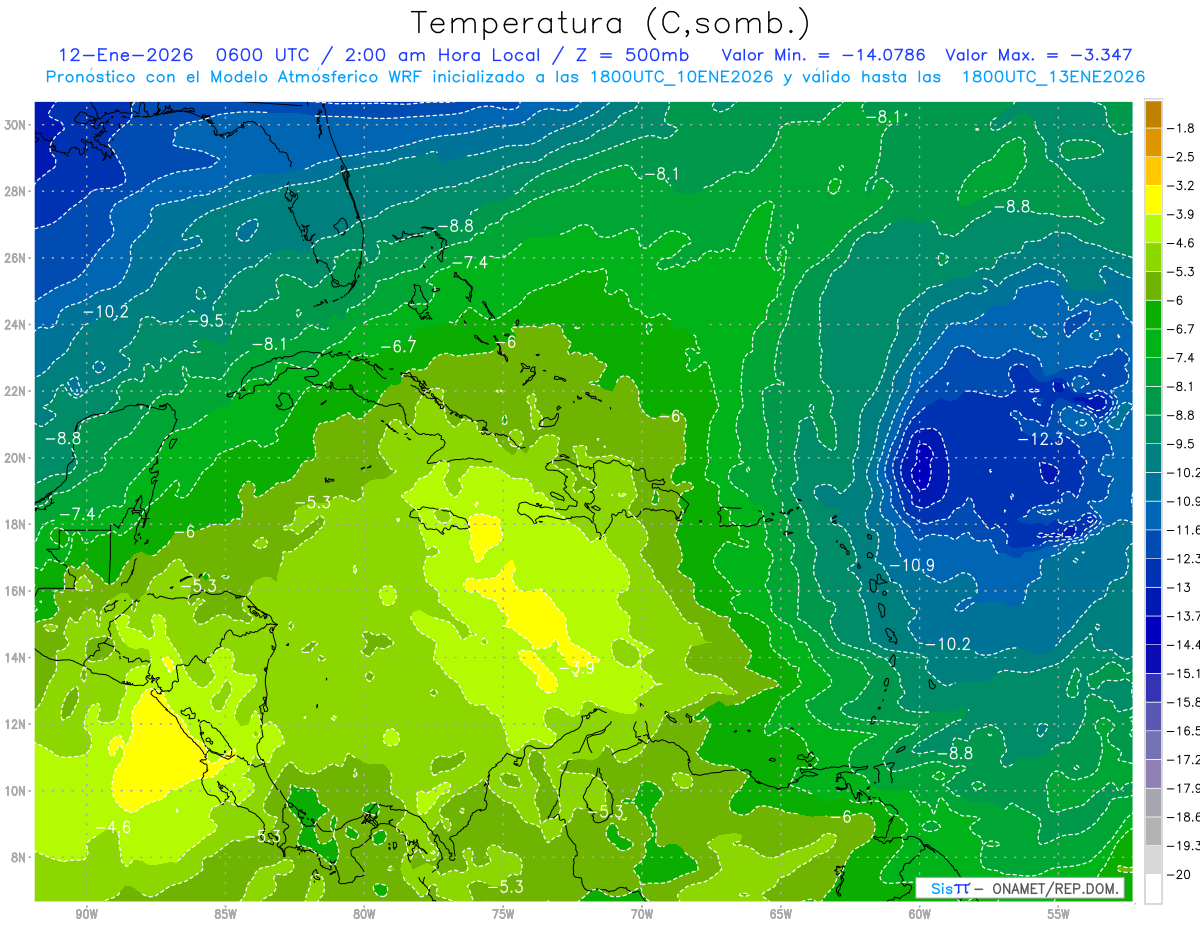The height and width of the screenshot is (927, 1200).
Task: Pick the green swatch between -6 and -6.7 in legend
Action: point(1153,315)
